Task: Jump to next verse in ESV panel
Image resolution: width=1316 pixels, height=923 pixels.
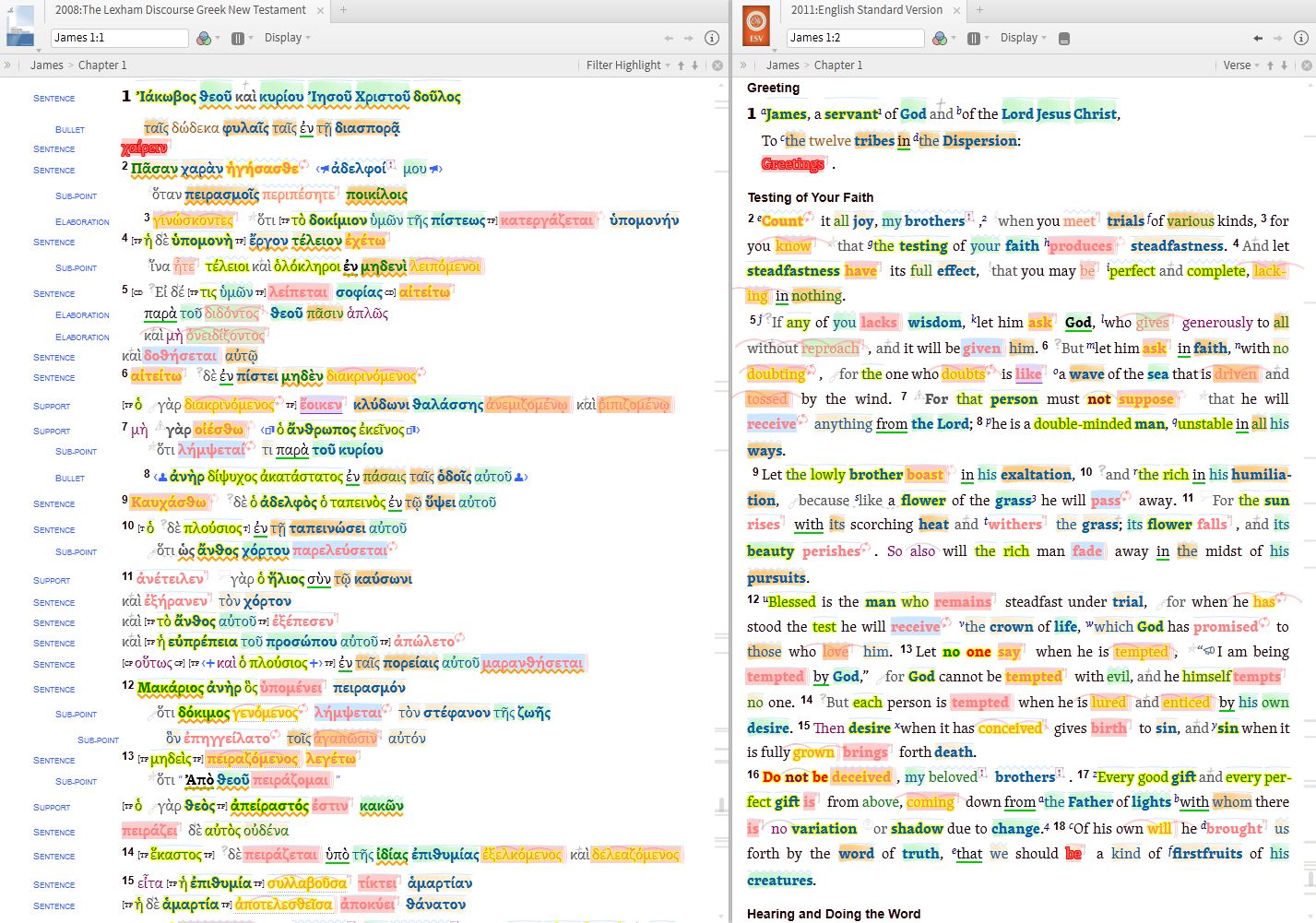Action: pos(1285,65)
